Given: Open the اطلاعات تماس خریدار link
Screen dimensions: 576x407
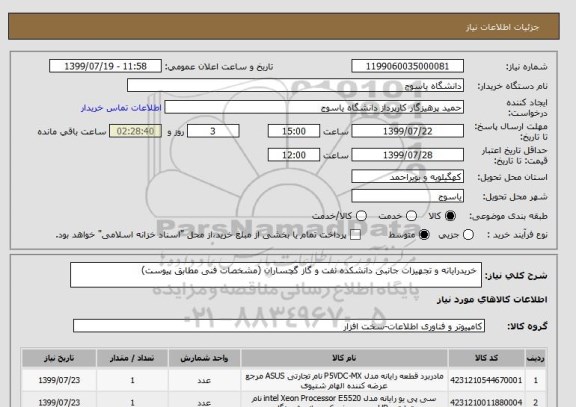Looking at the screenshot, I should coord(121,108).
